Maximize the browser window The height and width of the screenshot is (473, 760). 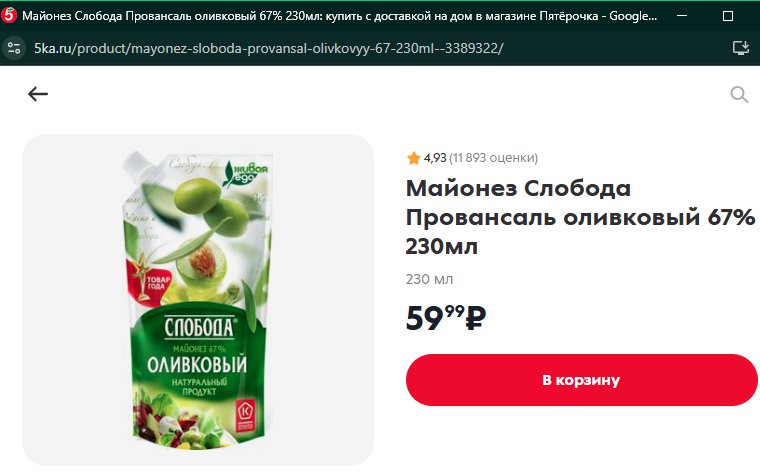point(728,16)
